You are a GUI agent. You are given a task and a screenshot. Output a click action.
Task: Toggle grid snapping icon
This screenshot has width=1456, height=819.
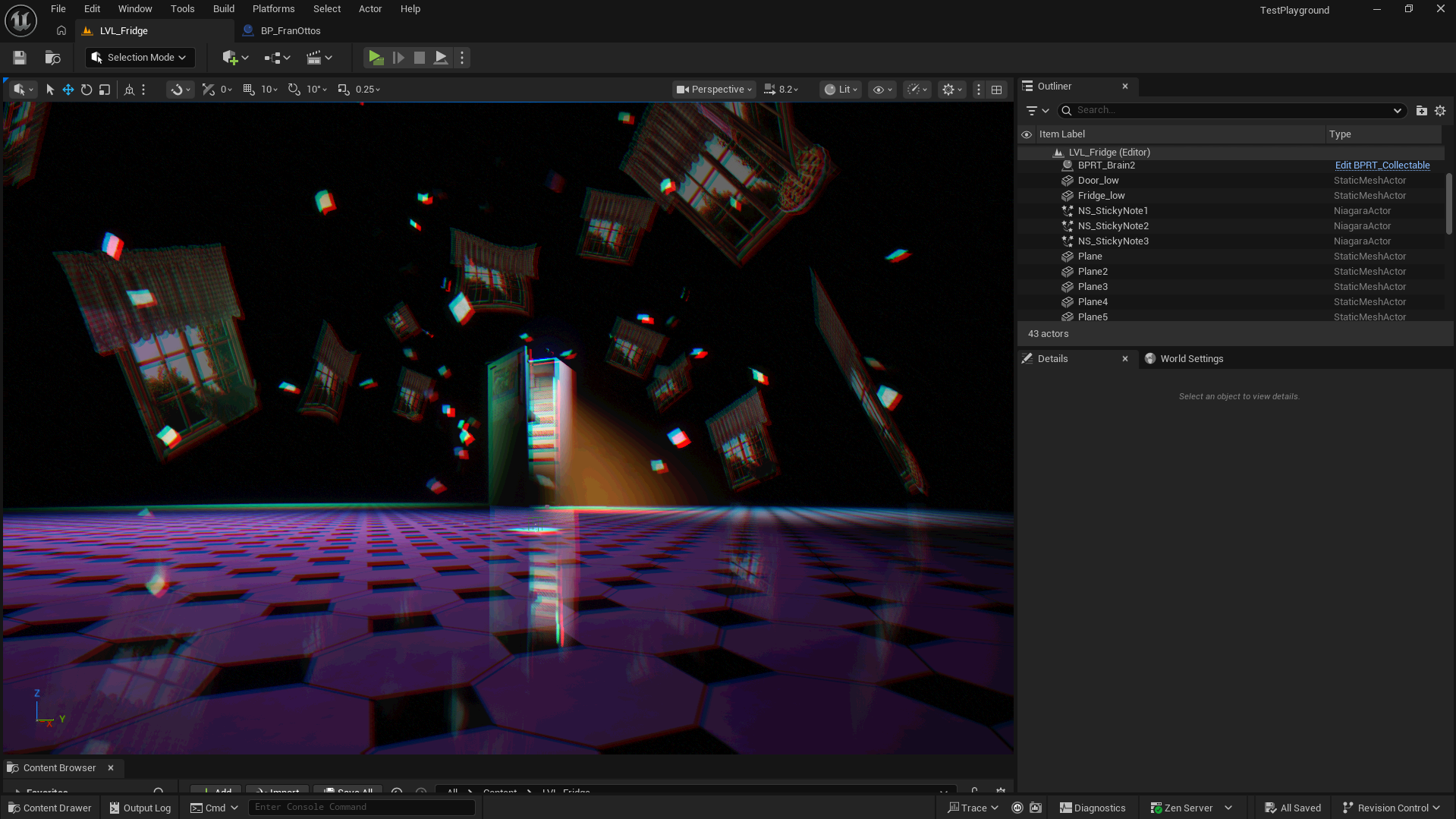[x=249, y=90]
